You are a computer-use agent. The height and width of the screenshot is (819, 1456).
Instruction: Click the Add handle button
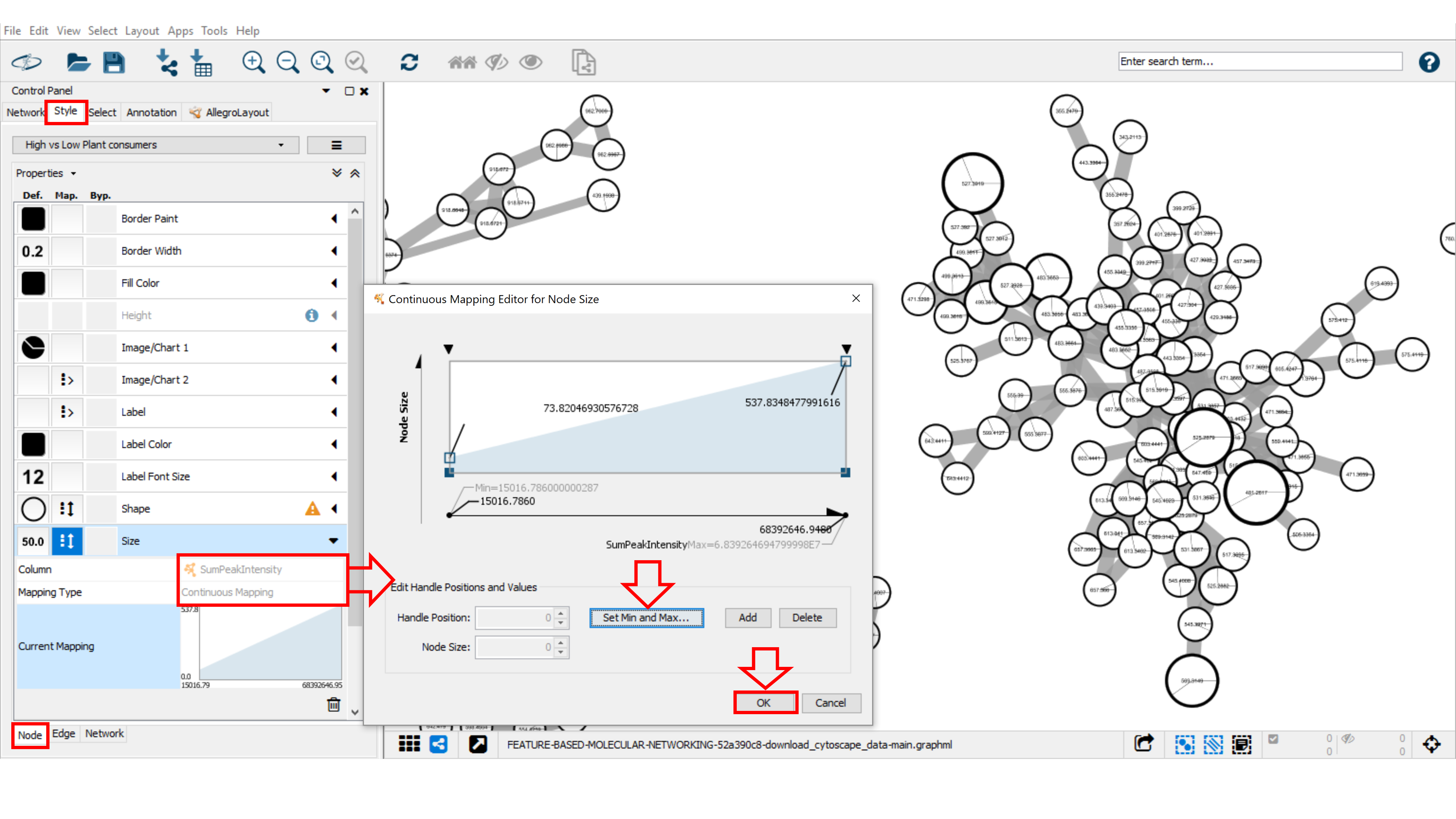748,617
